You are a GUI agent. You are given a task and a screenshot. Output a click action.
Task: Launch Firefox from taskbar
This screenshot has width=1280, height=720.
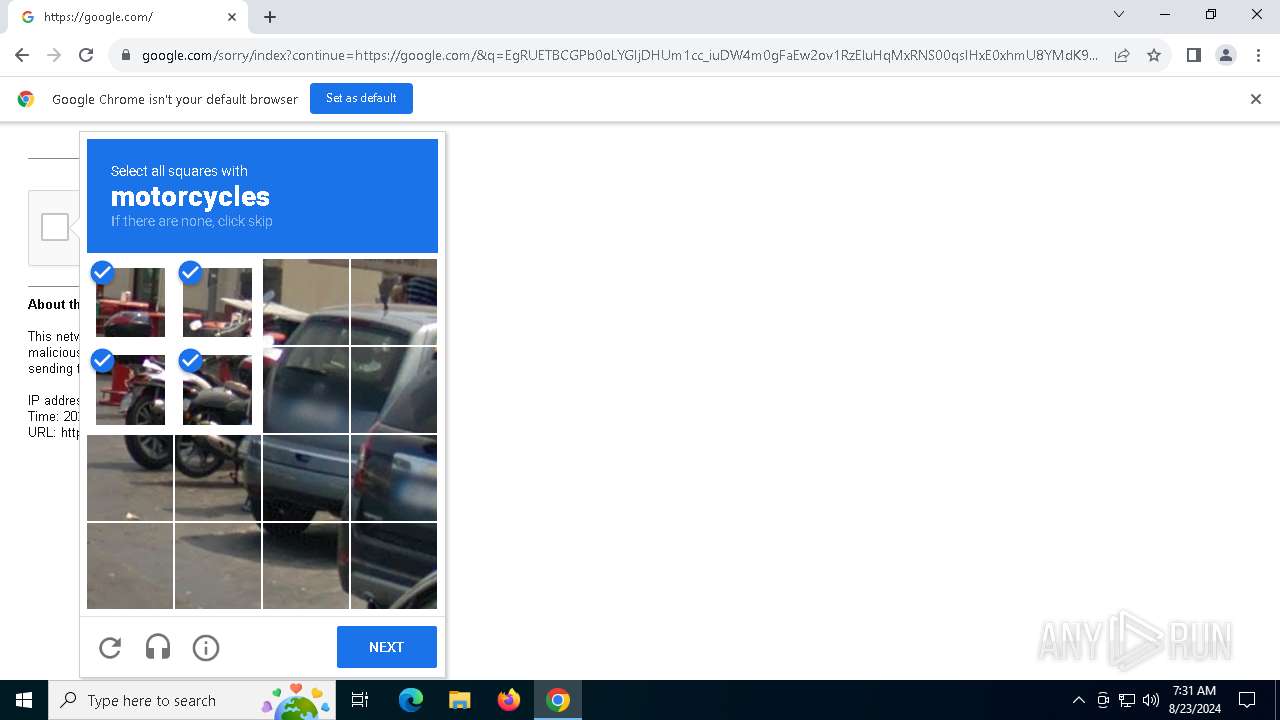point(509,700)
